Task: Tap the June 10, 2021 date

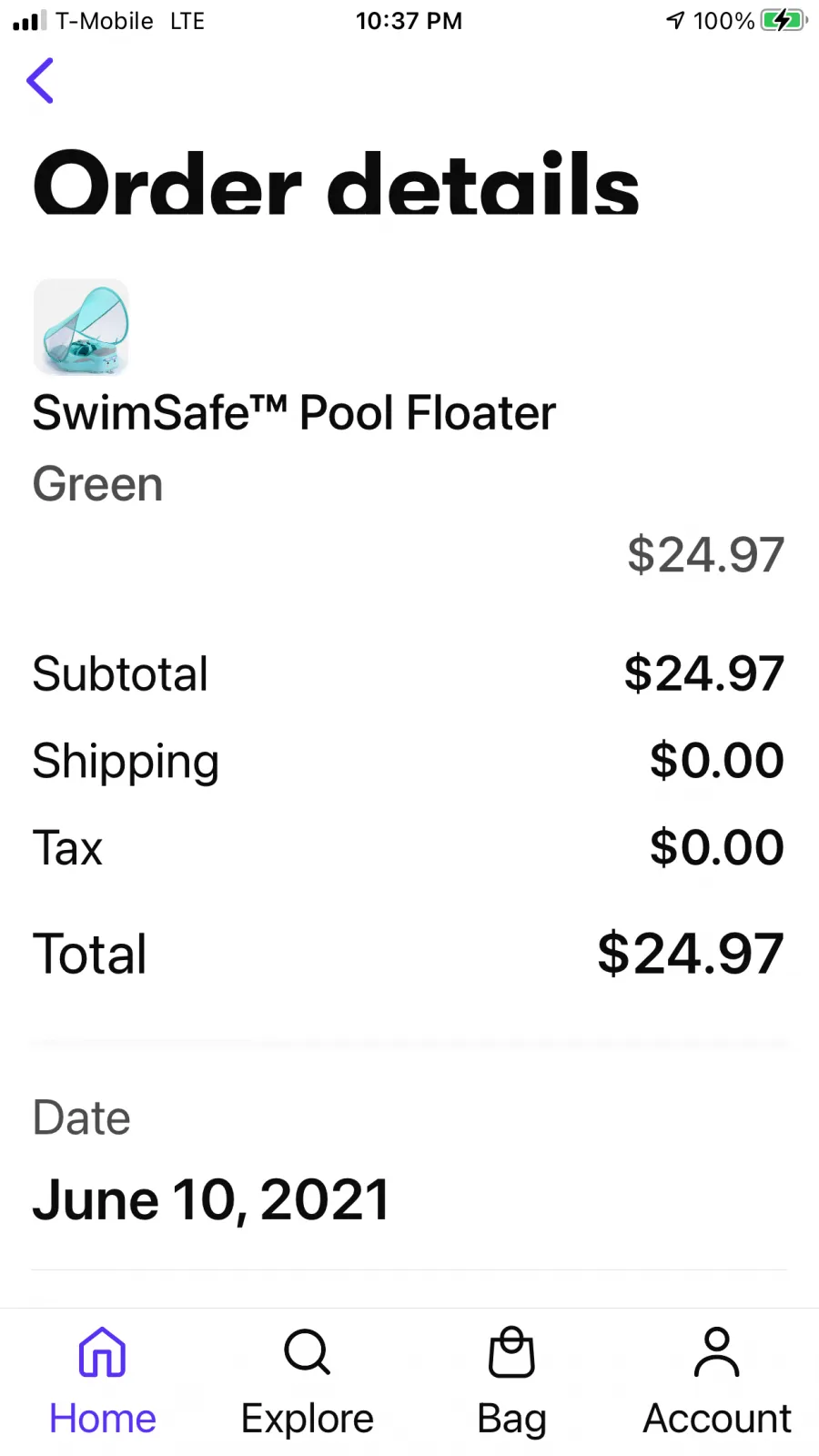Action: (x=211, y=1199)
